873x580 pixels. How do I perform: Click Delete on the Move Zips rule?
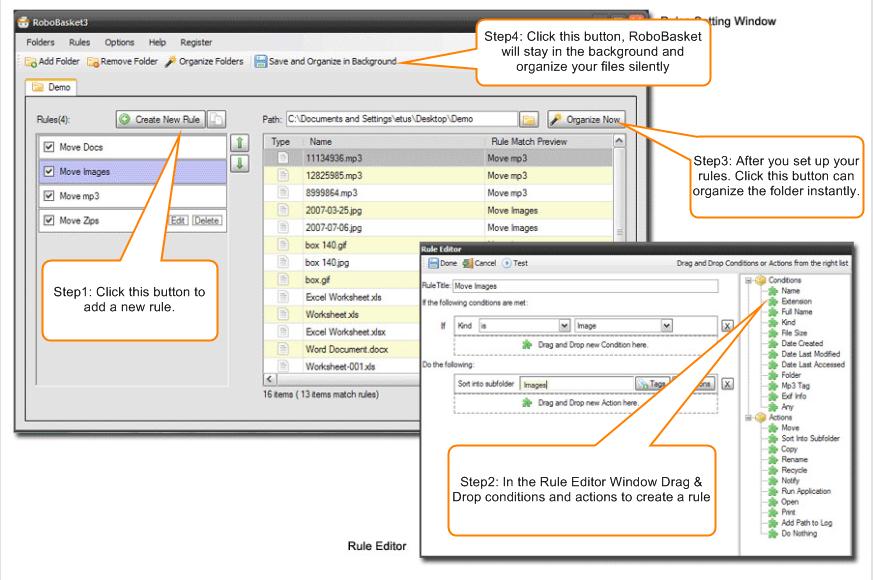click(x=207, y=220)
